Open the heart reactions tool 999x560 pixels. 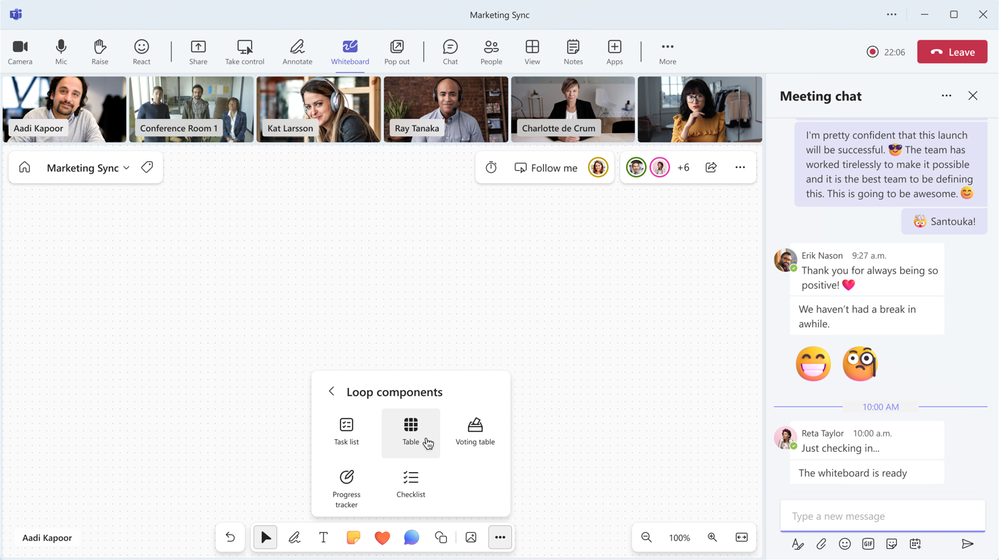pos(382,538)
